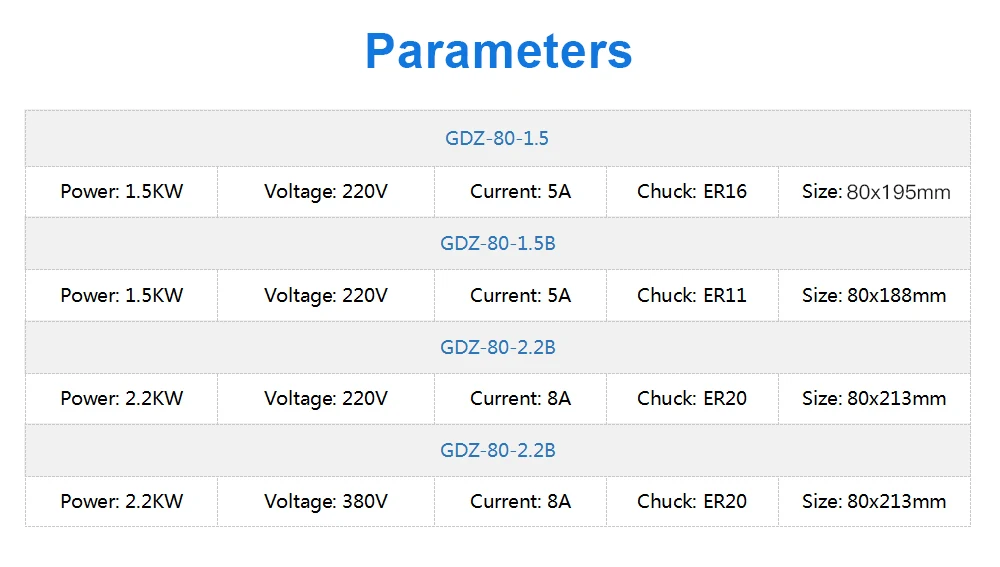Click Power: 1.5KW in GDZ-80-1.5 row
The image size is (1000, 567).
pyautogui.click(x=122, y=191)
